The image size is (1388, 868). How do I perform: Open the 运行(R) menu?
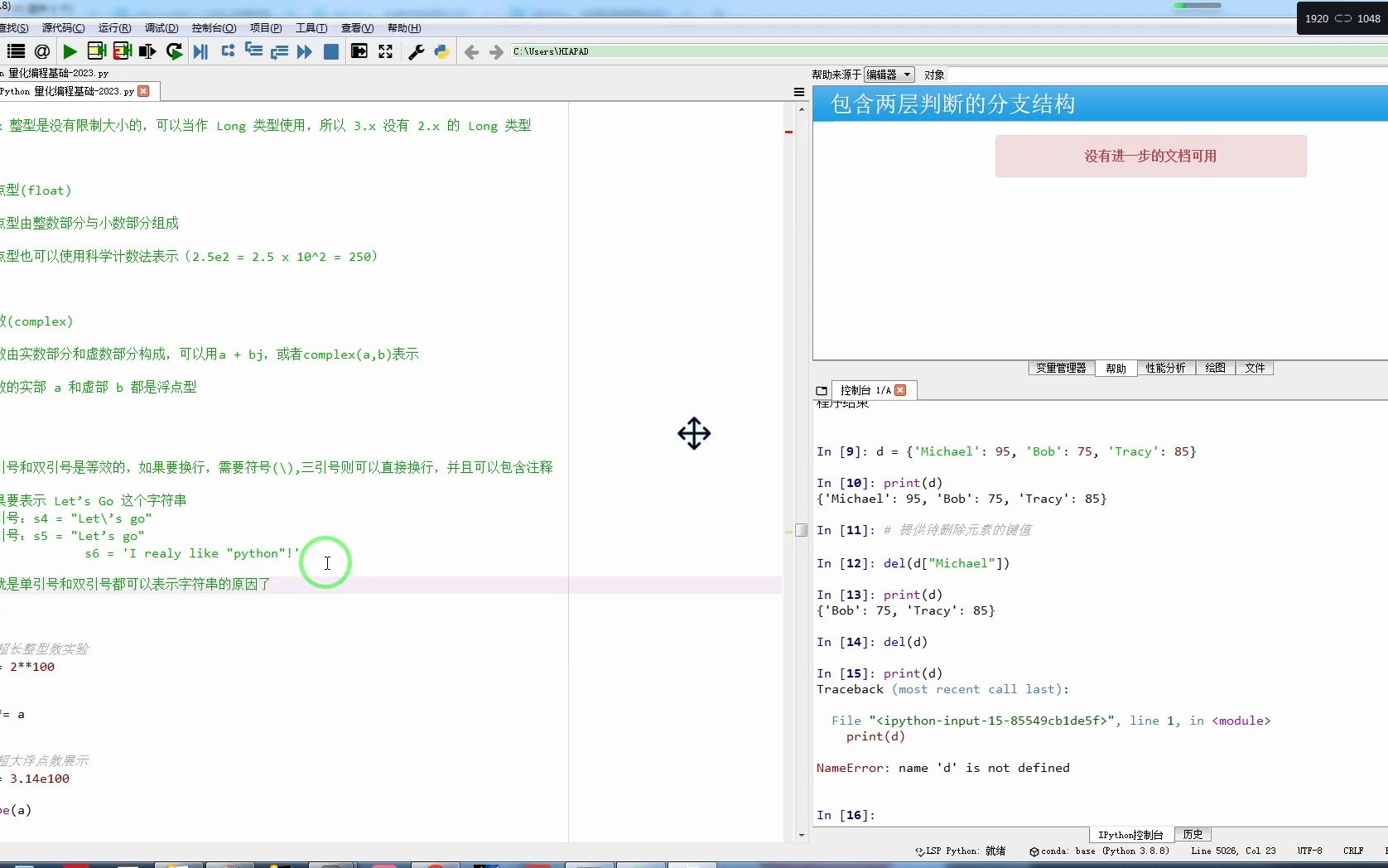[x=114, y=28]
